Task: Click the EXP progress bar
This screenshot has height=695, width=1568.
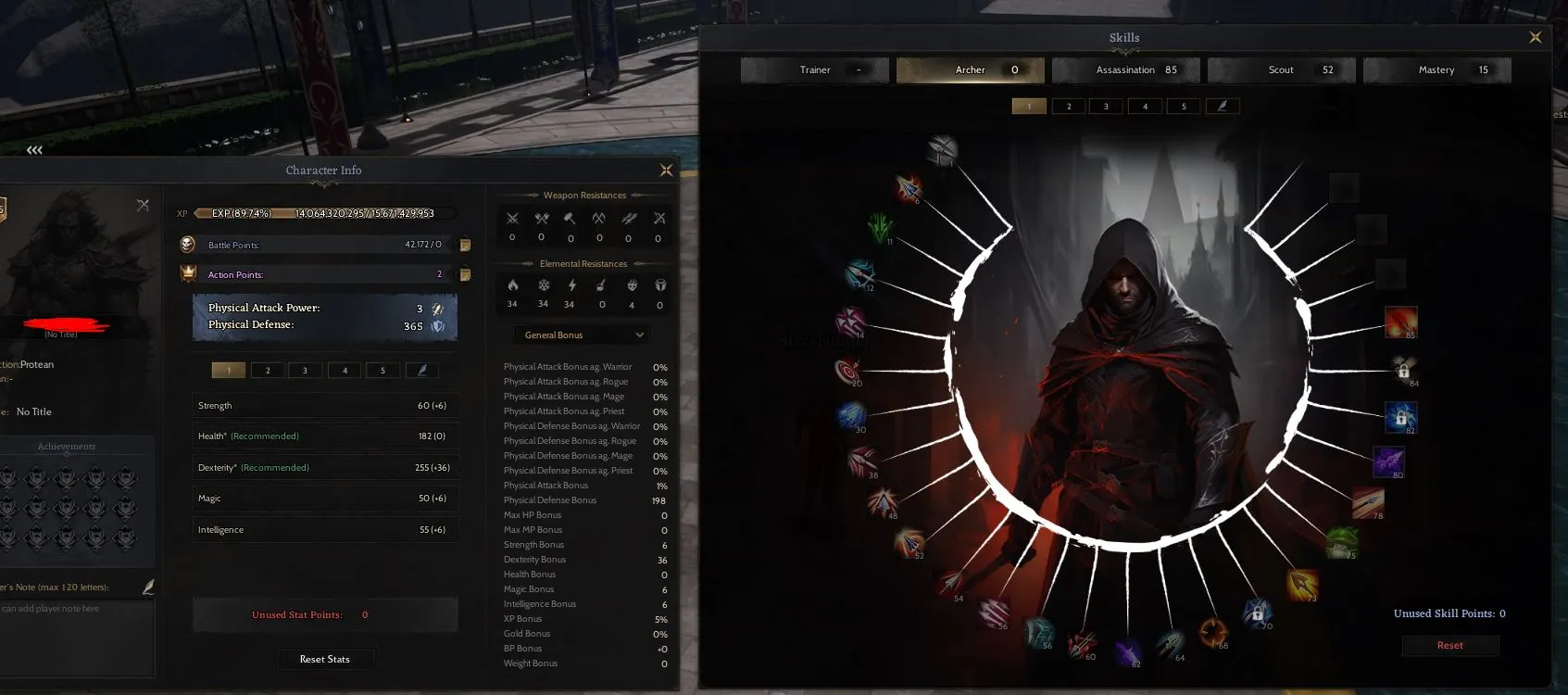Action: [x=324, y=213]
